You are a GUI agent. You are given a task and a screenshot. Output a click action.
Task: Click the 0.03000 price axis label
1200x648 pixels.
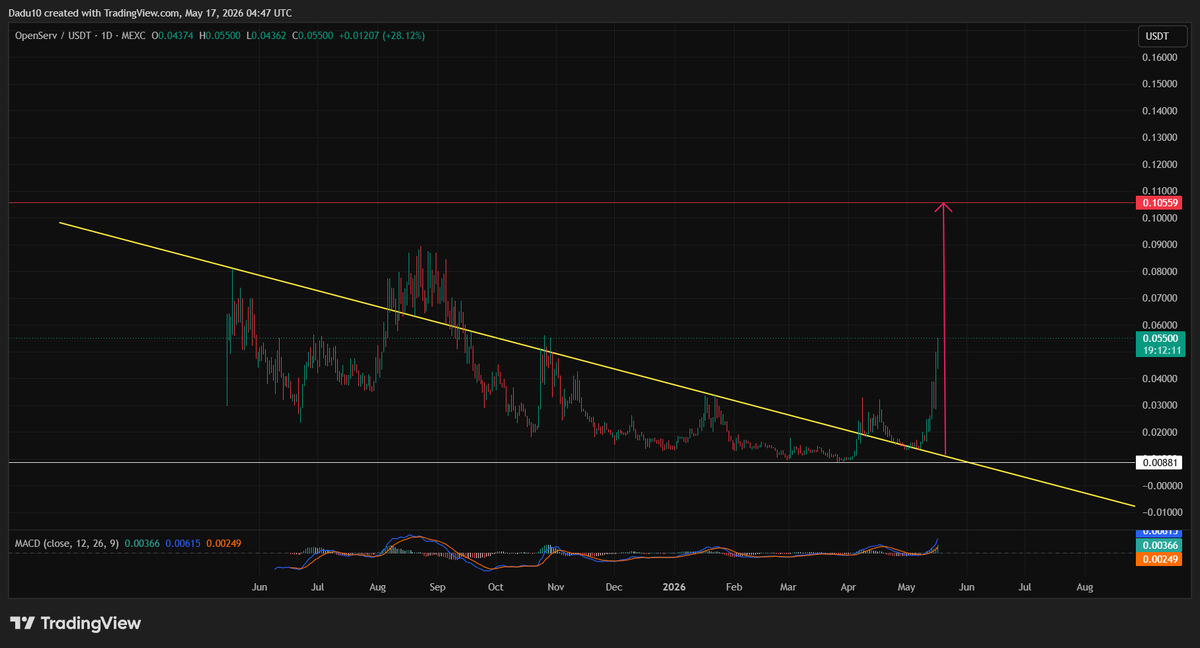1160,406
